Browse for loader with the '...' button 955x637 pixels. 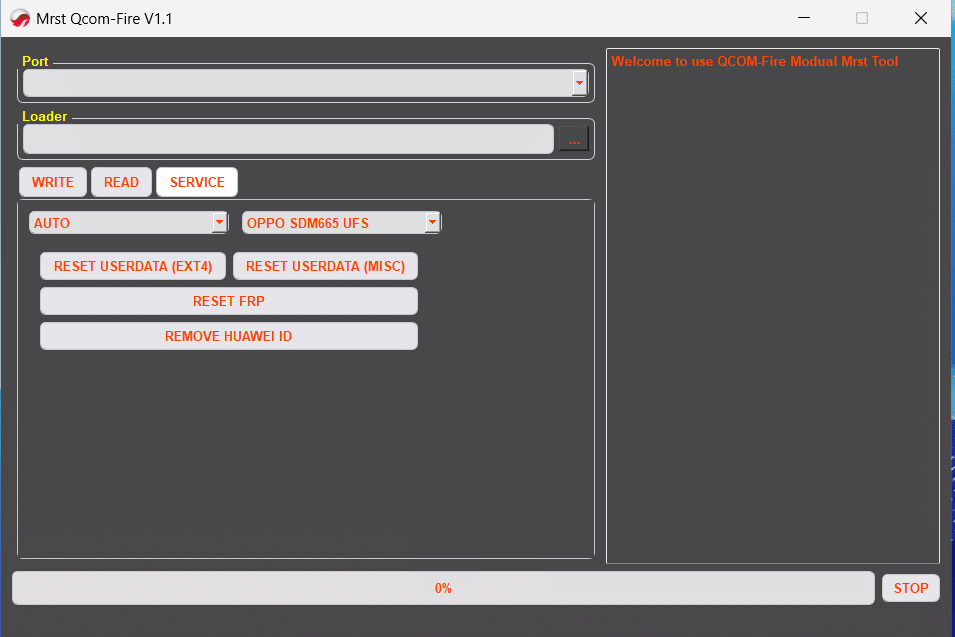(x=574, y=140)
